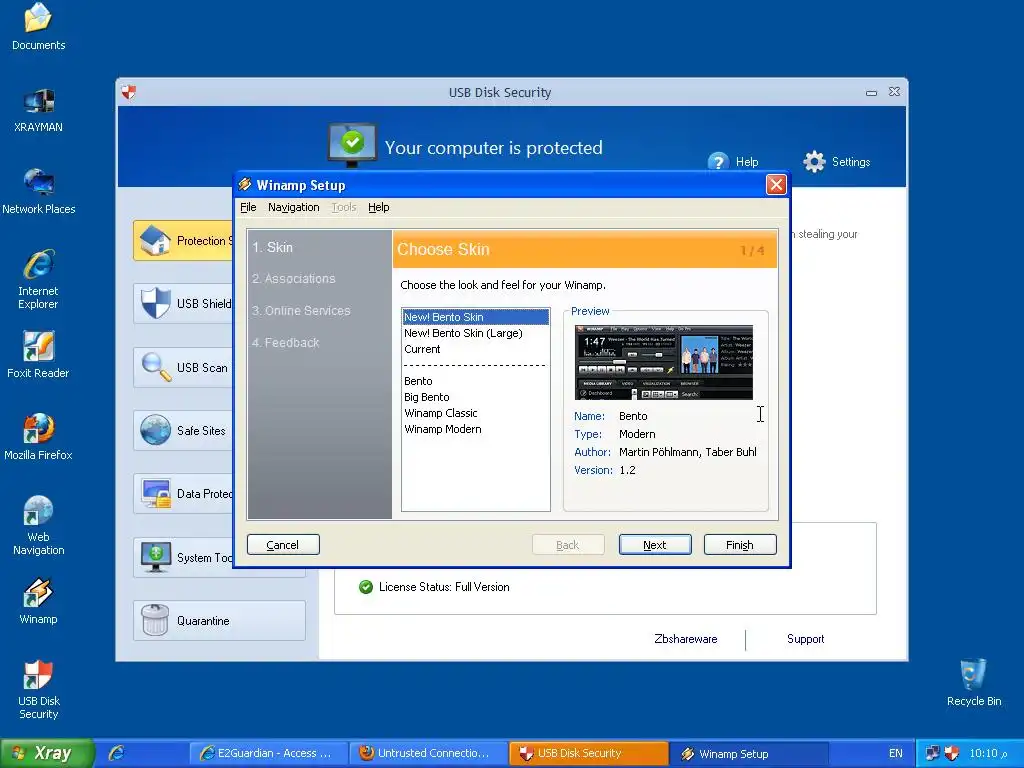Open the Recycle Bin icon
The width and height of the screenshot is (1024, 768).
tap(973, 682)
